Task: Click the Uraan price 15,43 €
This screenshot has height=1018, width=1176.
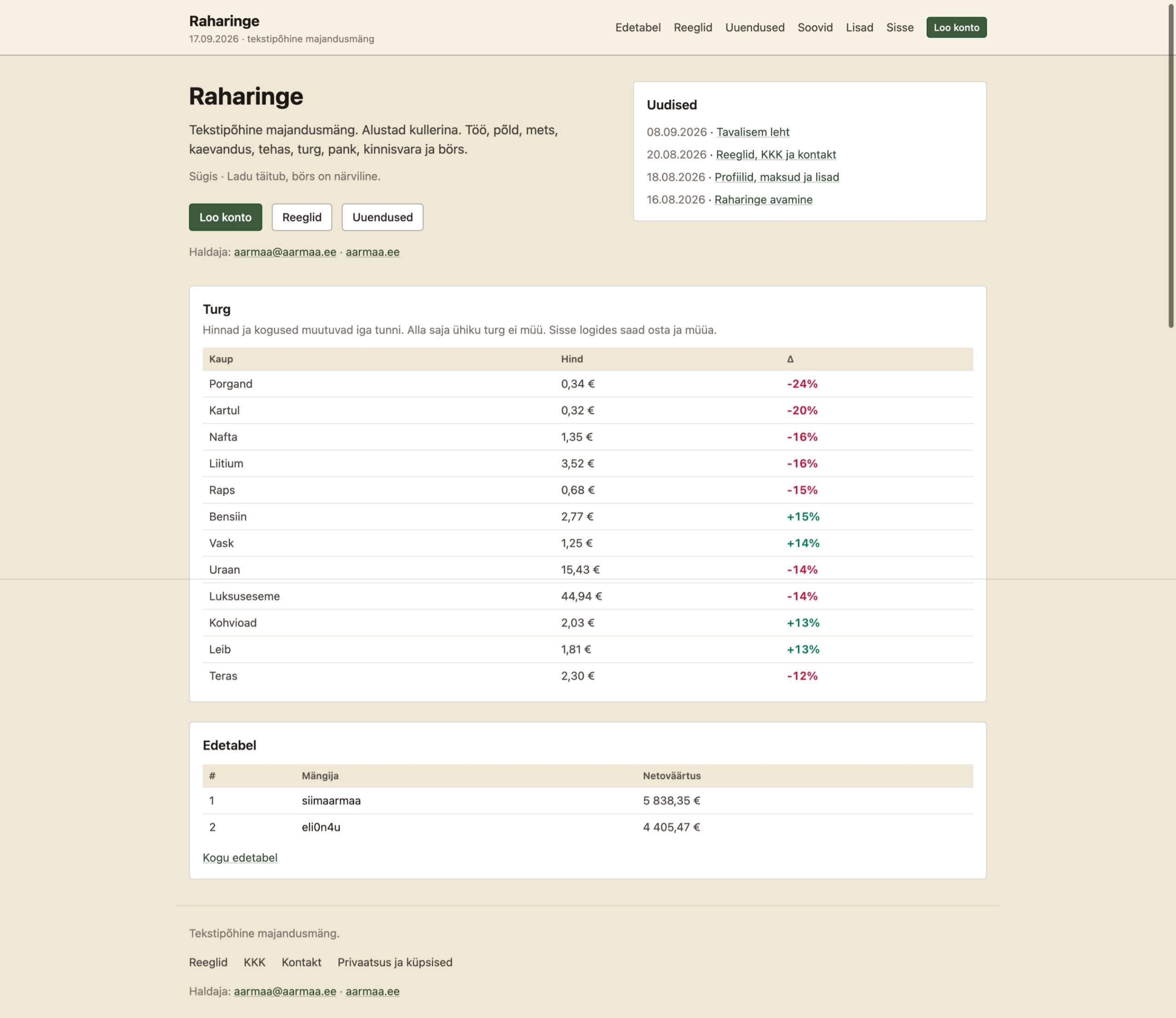Action: click(x=580, y=570)
